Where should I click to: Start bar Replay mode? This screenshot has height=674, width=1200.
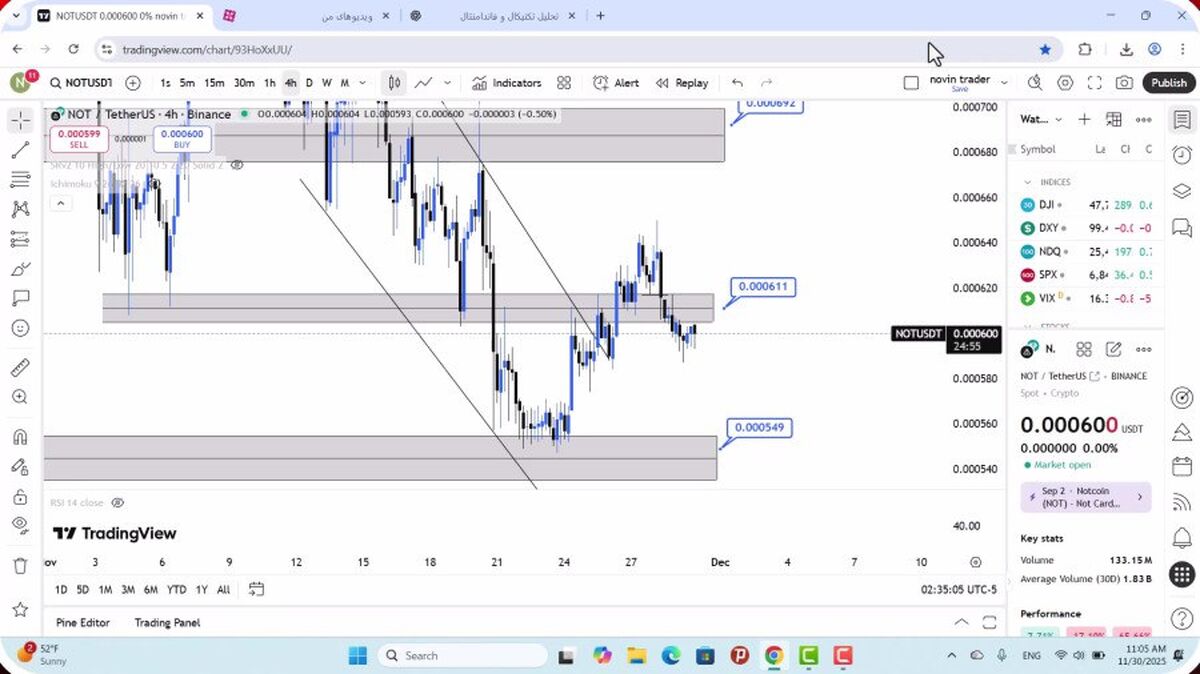(x=682, y=83)
